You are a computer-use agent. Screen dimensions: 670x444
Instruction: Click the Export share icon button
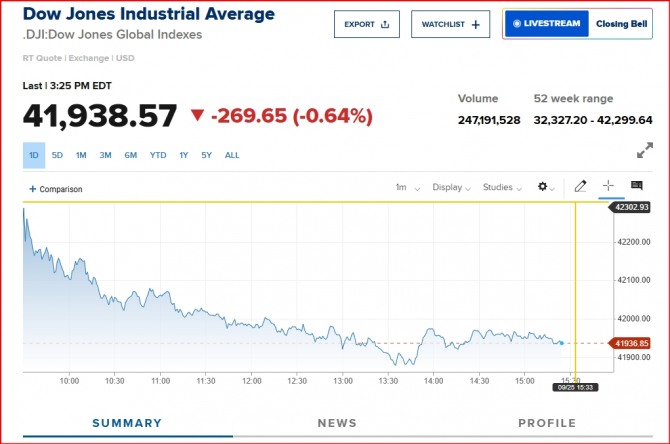coord(367,24)
